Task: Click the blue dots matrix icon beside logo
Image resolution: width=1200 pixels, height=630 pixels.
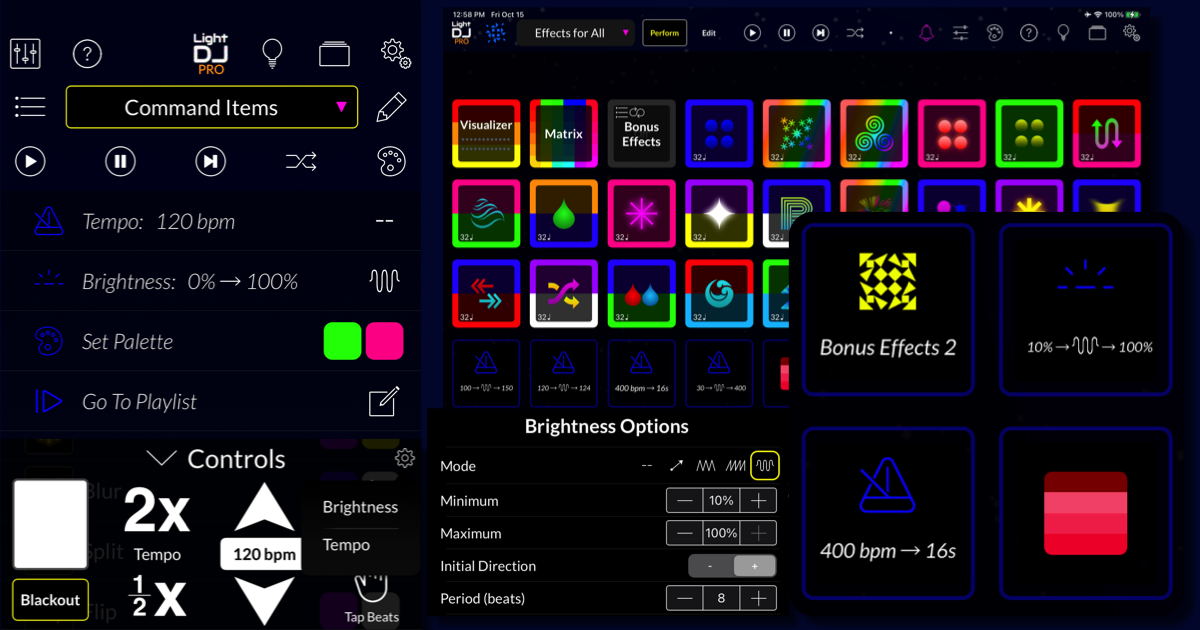Action: click(x=496, y=33)
